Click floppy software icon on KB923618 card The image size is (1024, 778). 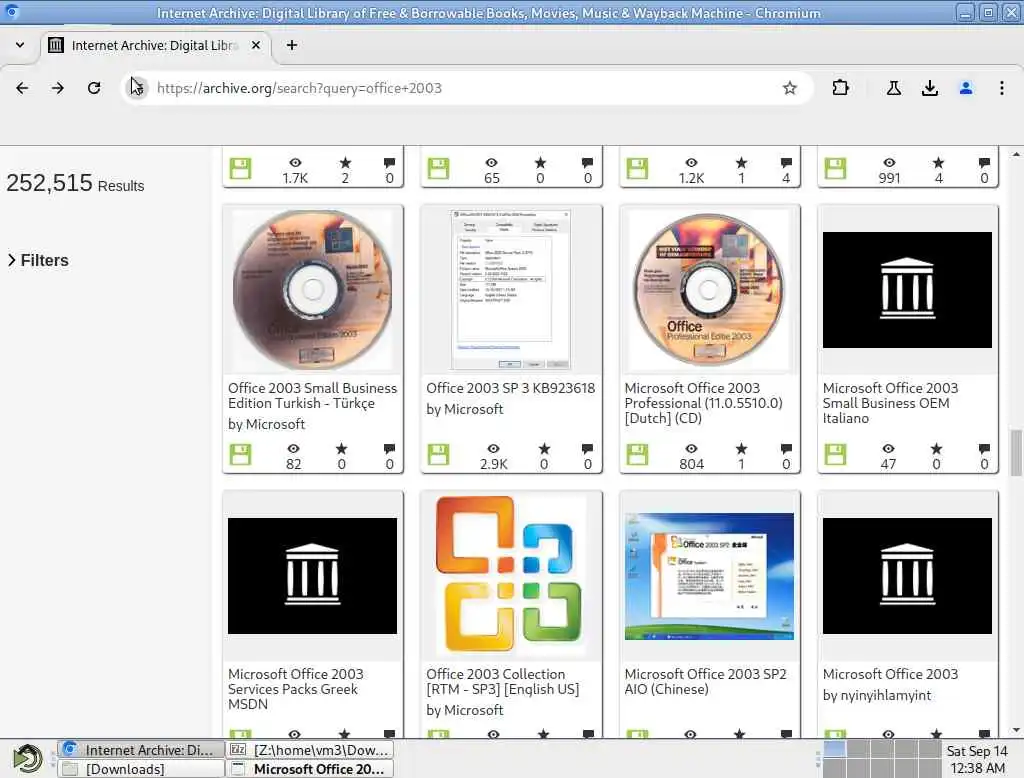pyautogui.click(x=438, y=454)
